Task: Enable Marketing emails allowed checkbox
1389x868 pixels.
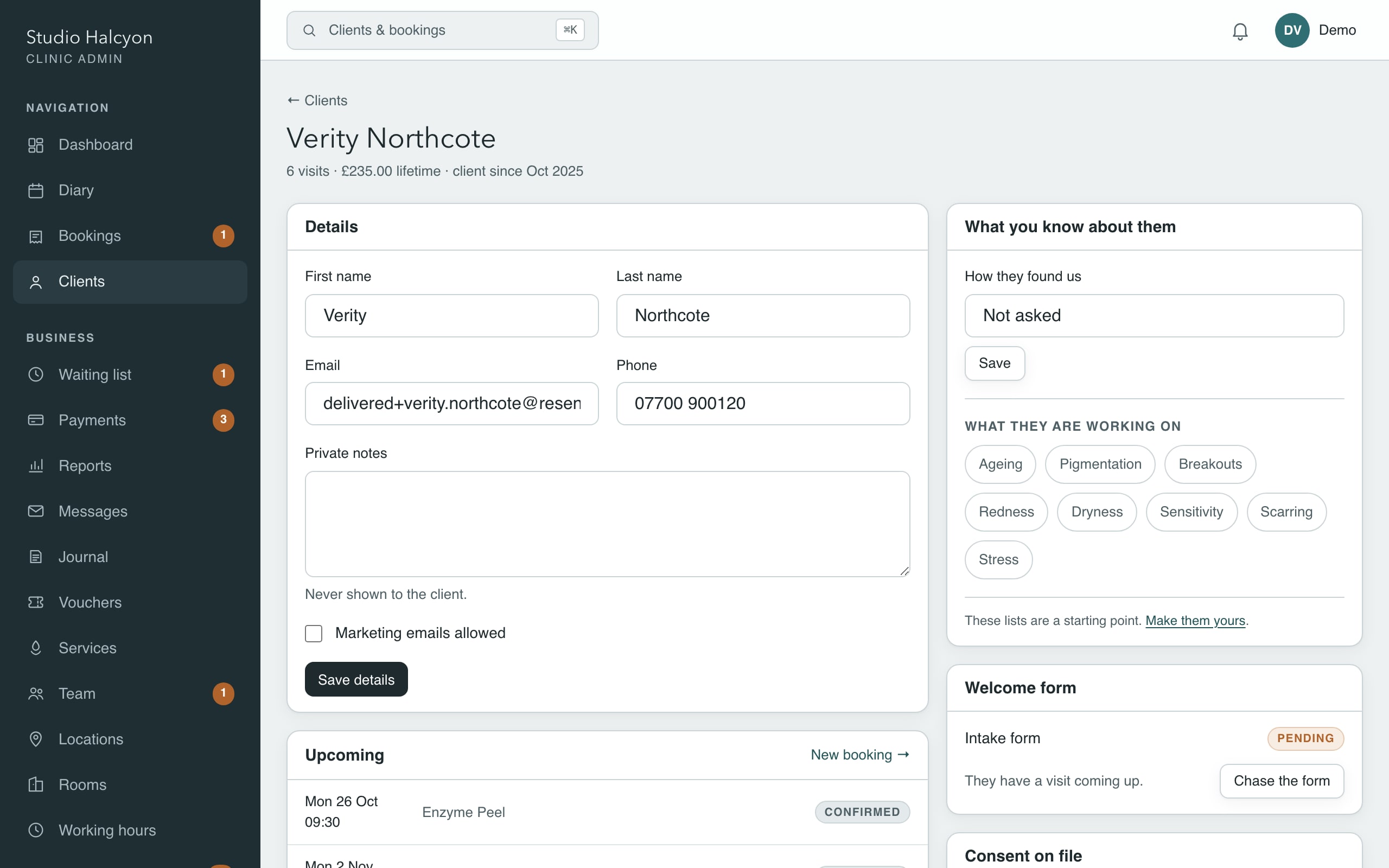Action: pyautogui.click(x=314, y=633)
